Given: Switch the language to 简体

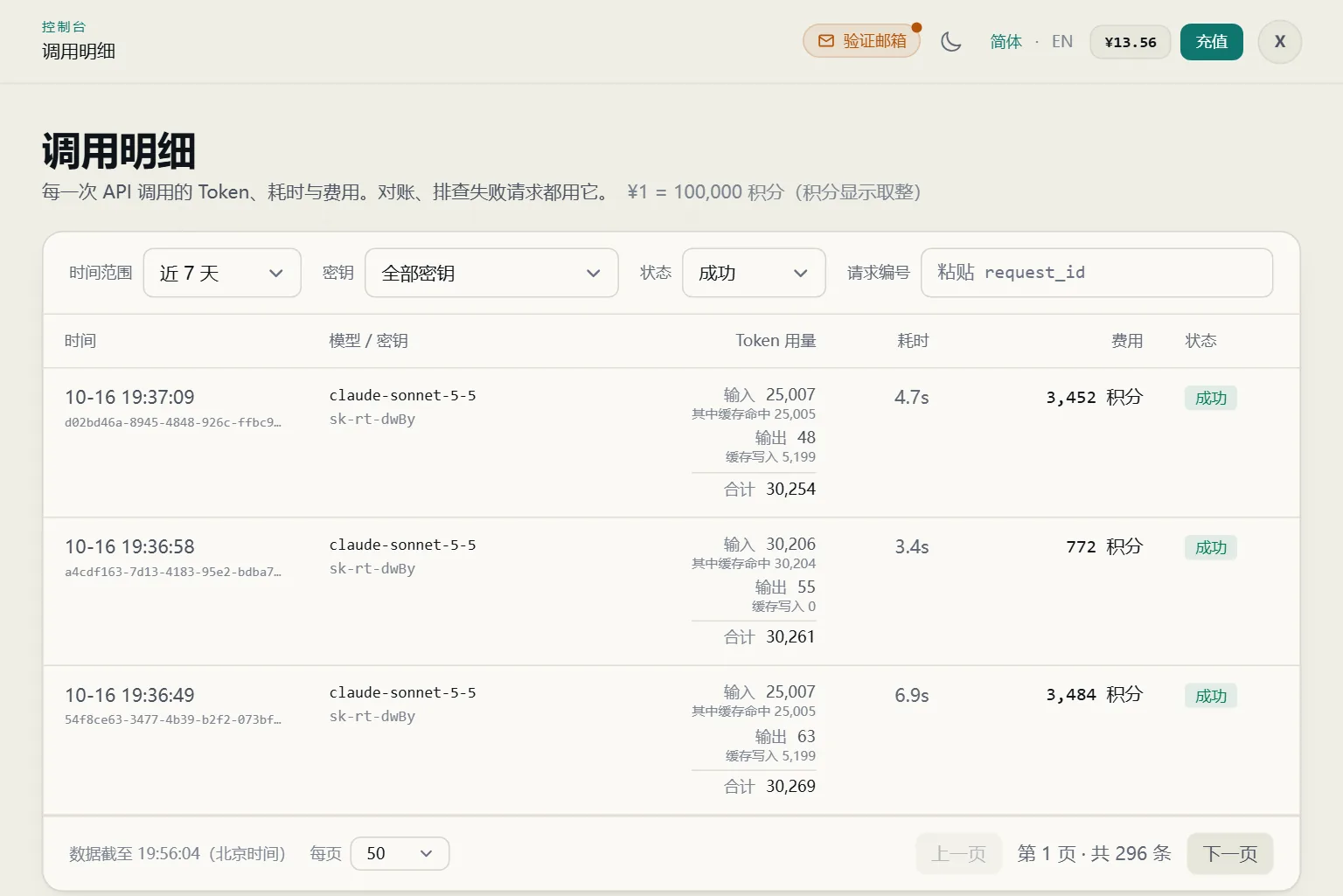Looking at the screenshot, I should [1006, 41].
